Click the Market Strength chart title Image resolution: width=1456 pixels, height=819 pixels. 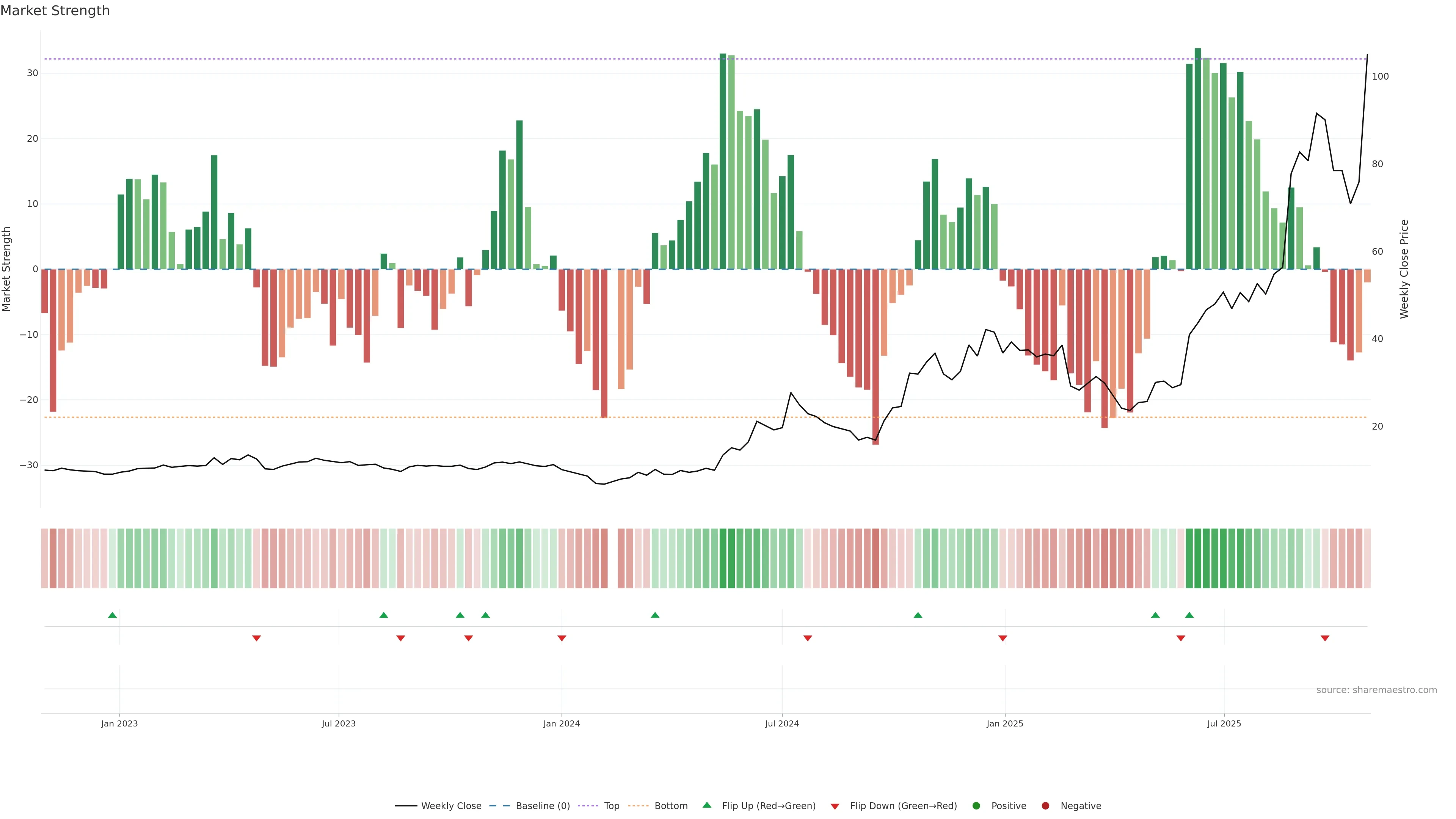55,11
